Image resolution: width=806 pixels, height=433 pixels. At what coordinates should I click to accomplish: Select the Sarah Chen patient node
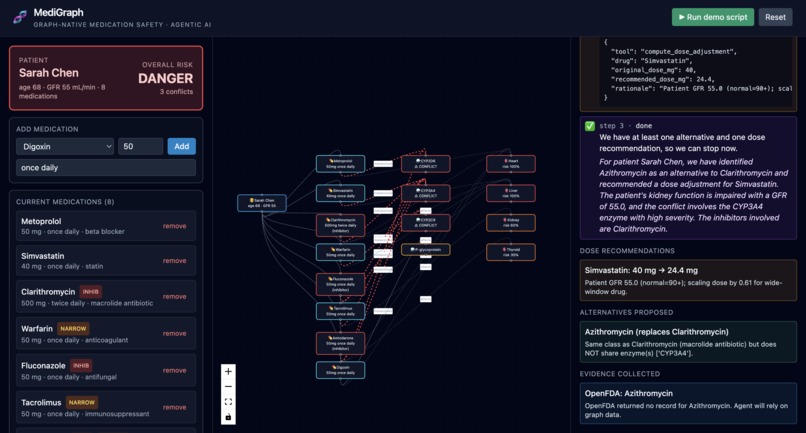tap(262, 203)
